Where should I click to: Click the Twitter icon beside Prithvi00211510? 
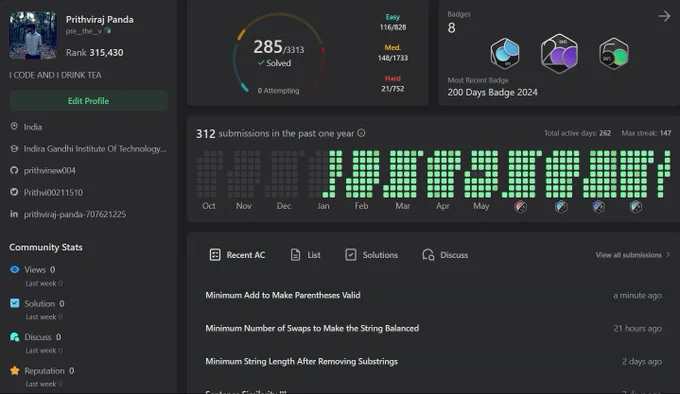14,192
